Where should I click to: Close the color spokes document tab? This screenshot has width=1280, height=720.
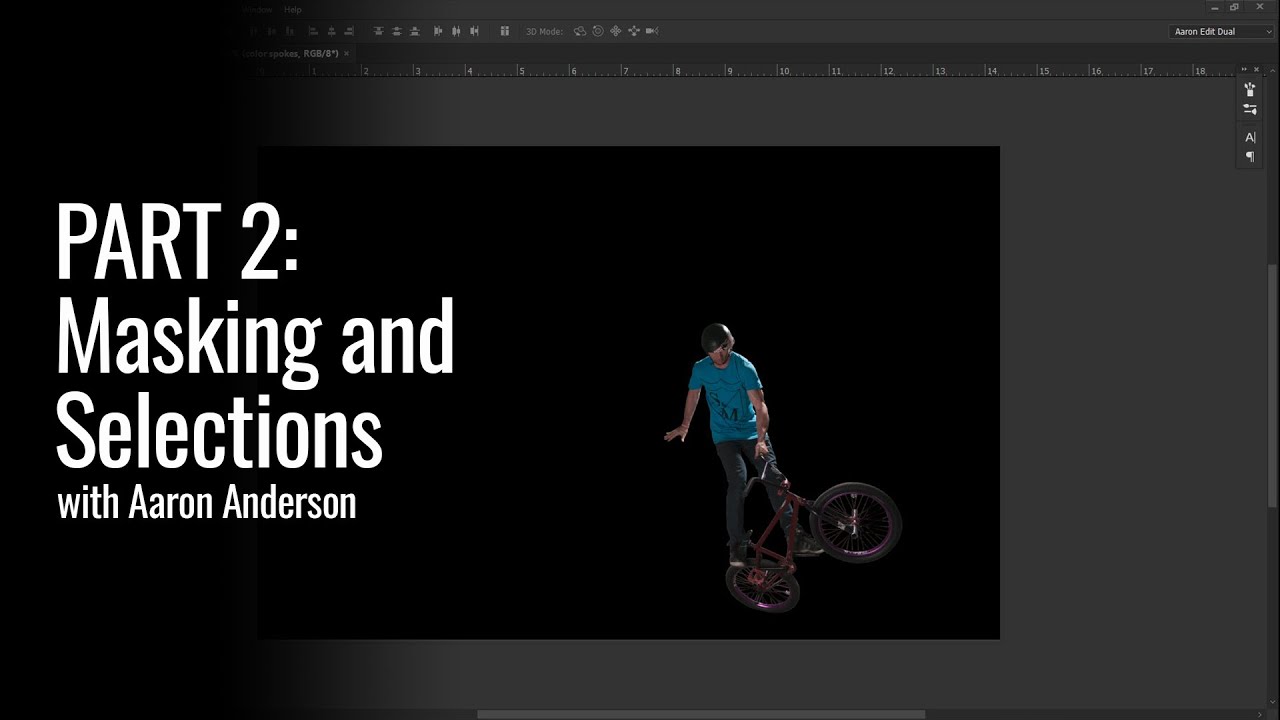coord(347,53)
